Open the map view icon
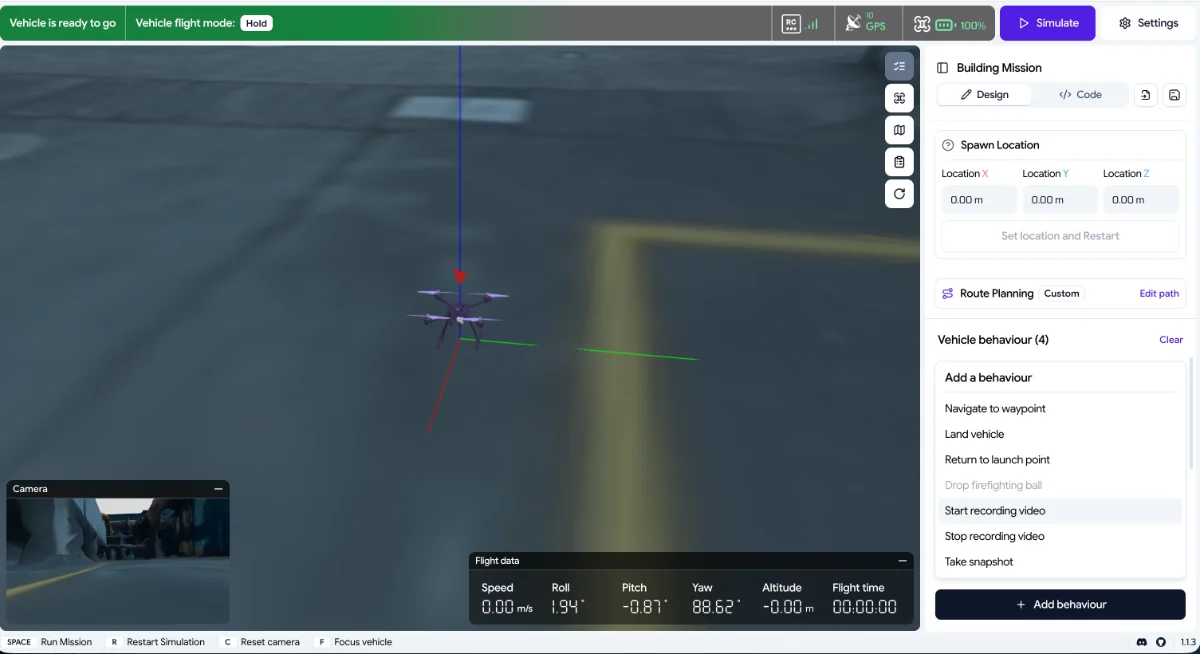1200x654 pixels. (899, 130)
